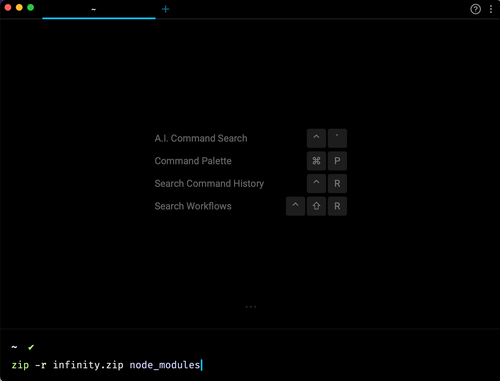This screenshot has height=381, width=500.
Task: Click the R key in Search Command History row
Action: coord(337,184)
